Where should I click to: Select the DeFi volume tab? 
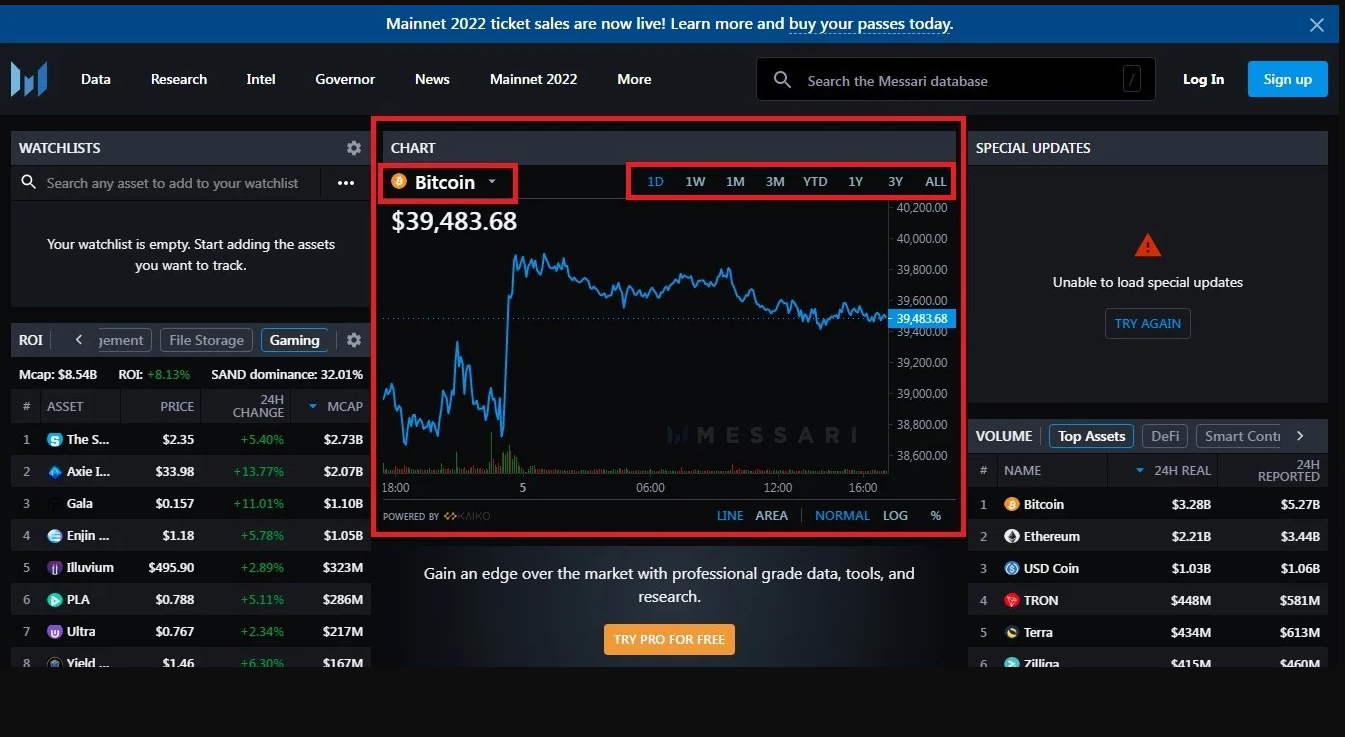[1165, 436]
